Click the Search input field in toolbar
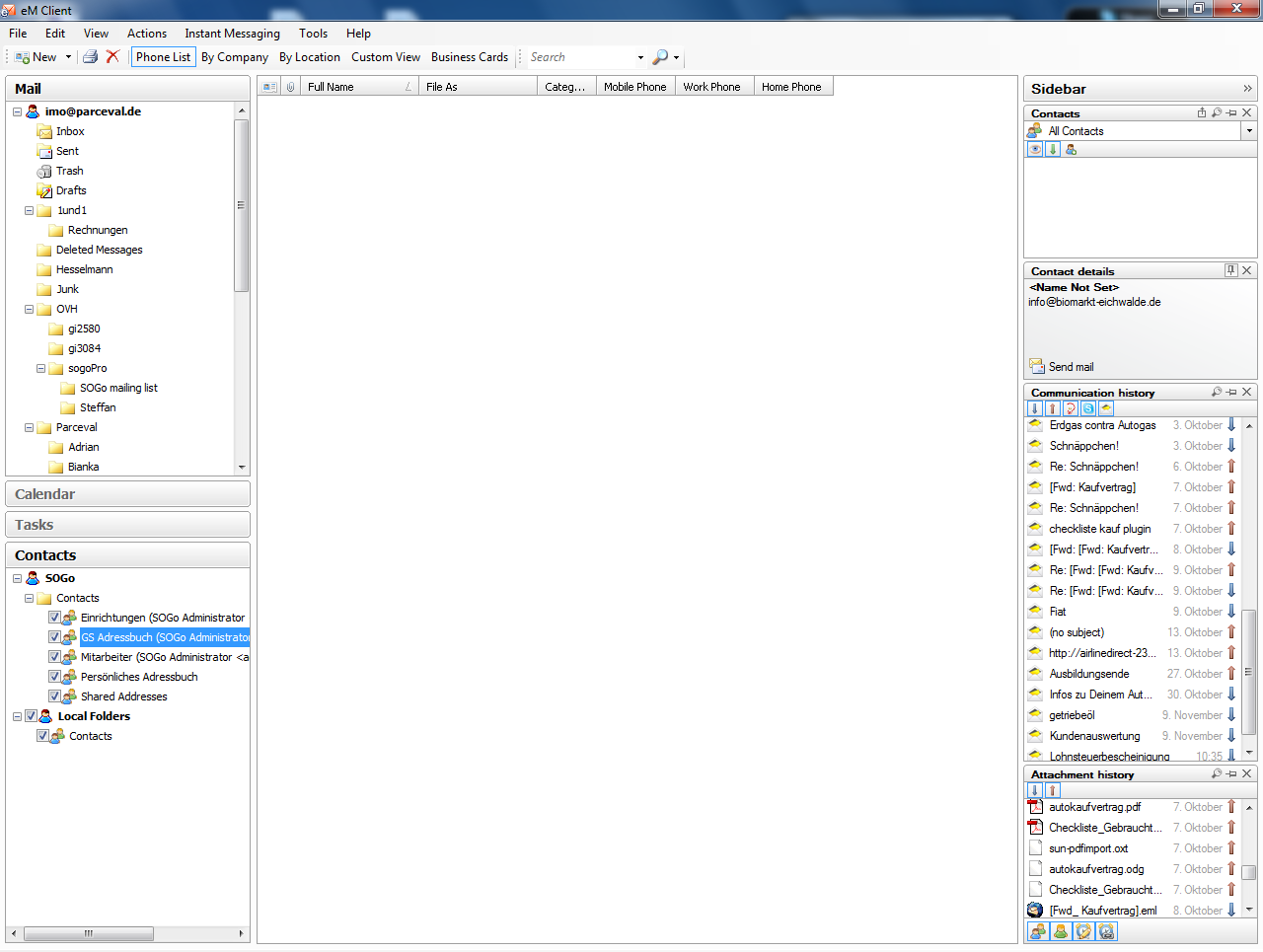 pos(582,57)
